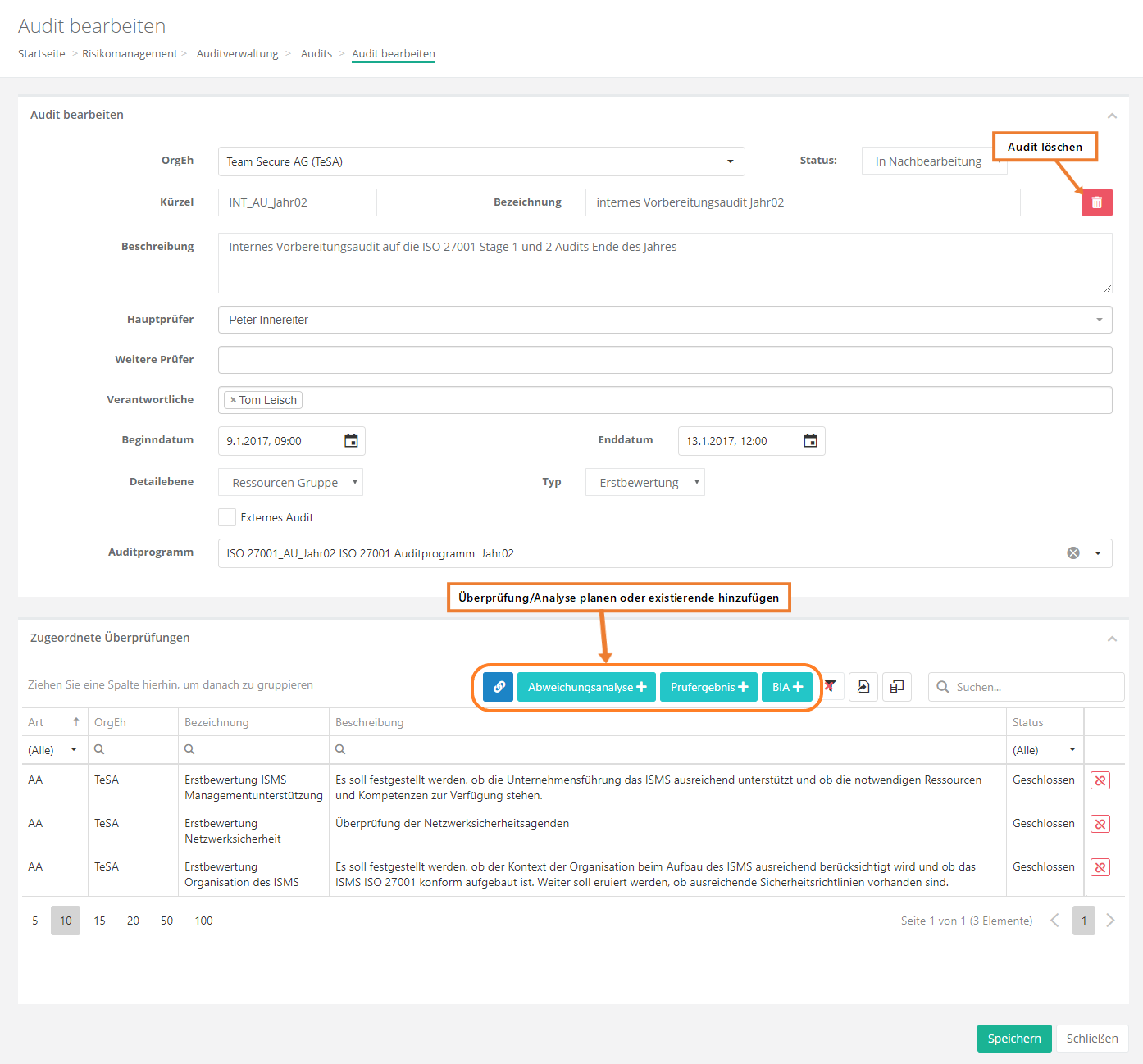Screen dimensions: 1143x1064
Task: Click the red delete audit trash icon
Action: coord(1096,202)
